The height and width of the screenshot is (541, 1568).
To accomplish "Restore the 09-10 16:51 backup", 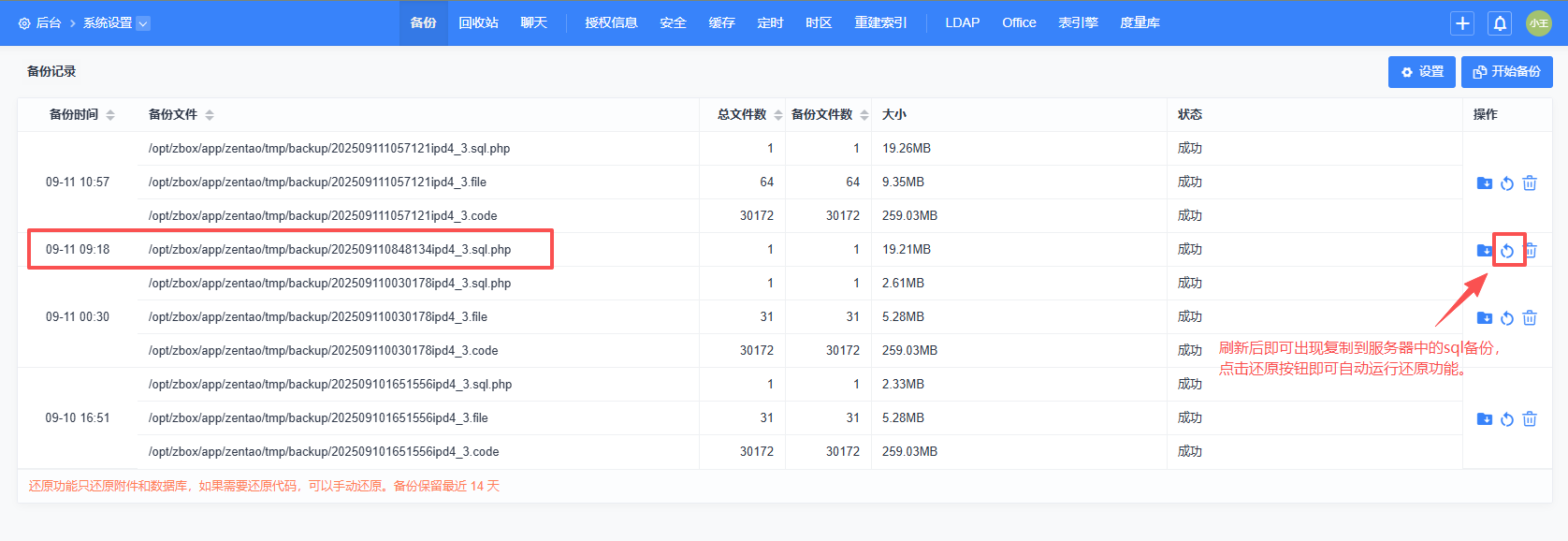I will coord(1507,418).
